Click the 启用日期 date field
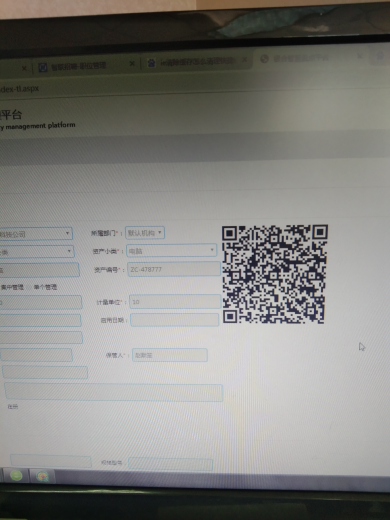Image resolution: width=390 pixels, height=520 pixels. (x=175, y=320)
